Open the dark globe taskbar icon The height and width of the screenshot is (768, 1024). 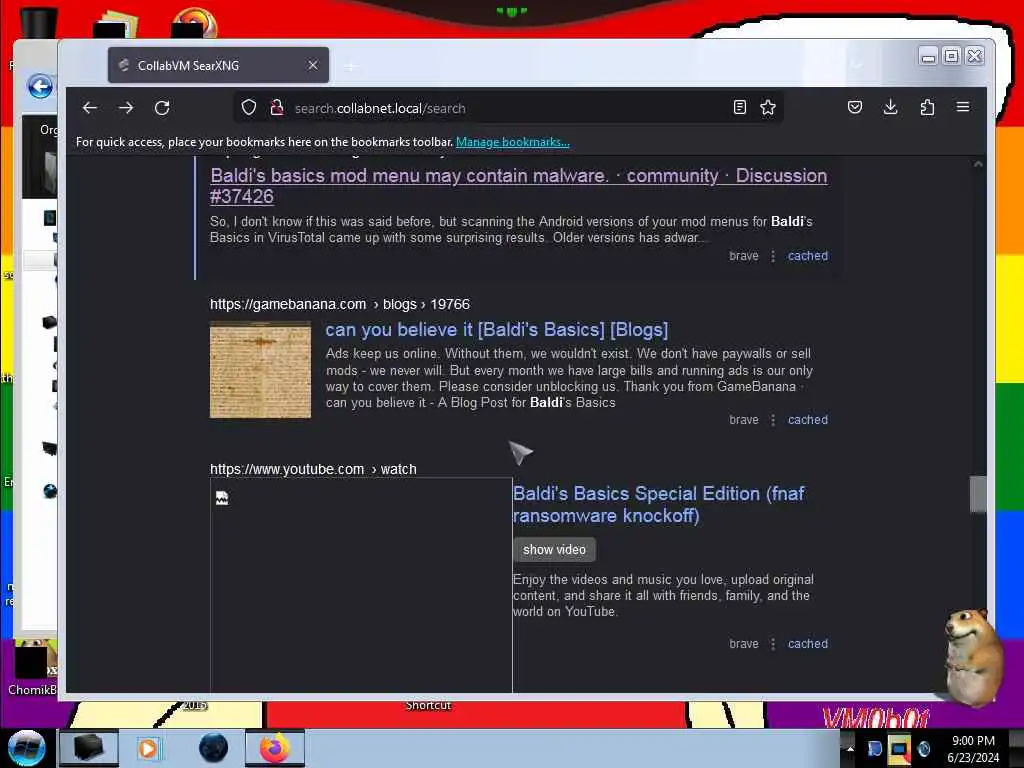[214, 748]
